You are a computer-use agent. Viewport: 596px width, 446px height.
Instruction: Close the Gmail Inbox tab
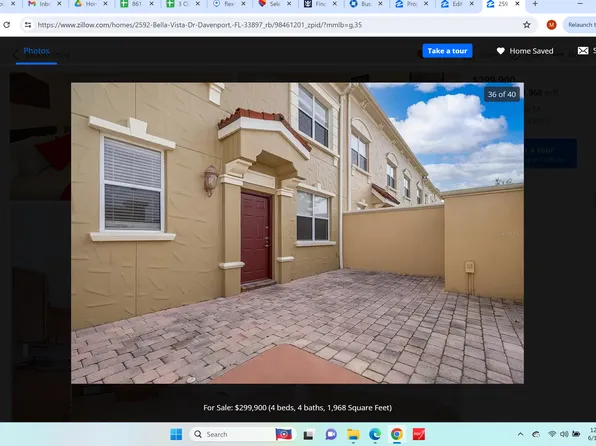click(x=59, y=3)
